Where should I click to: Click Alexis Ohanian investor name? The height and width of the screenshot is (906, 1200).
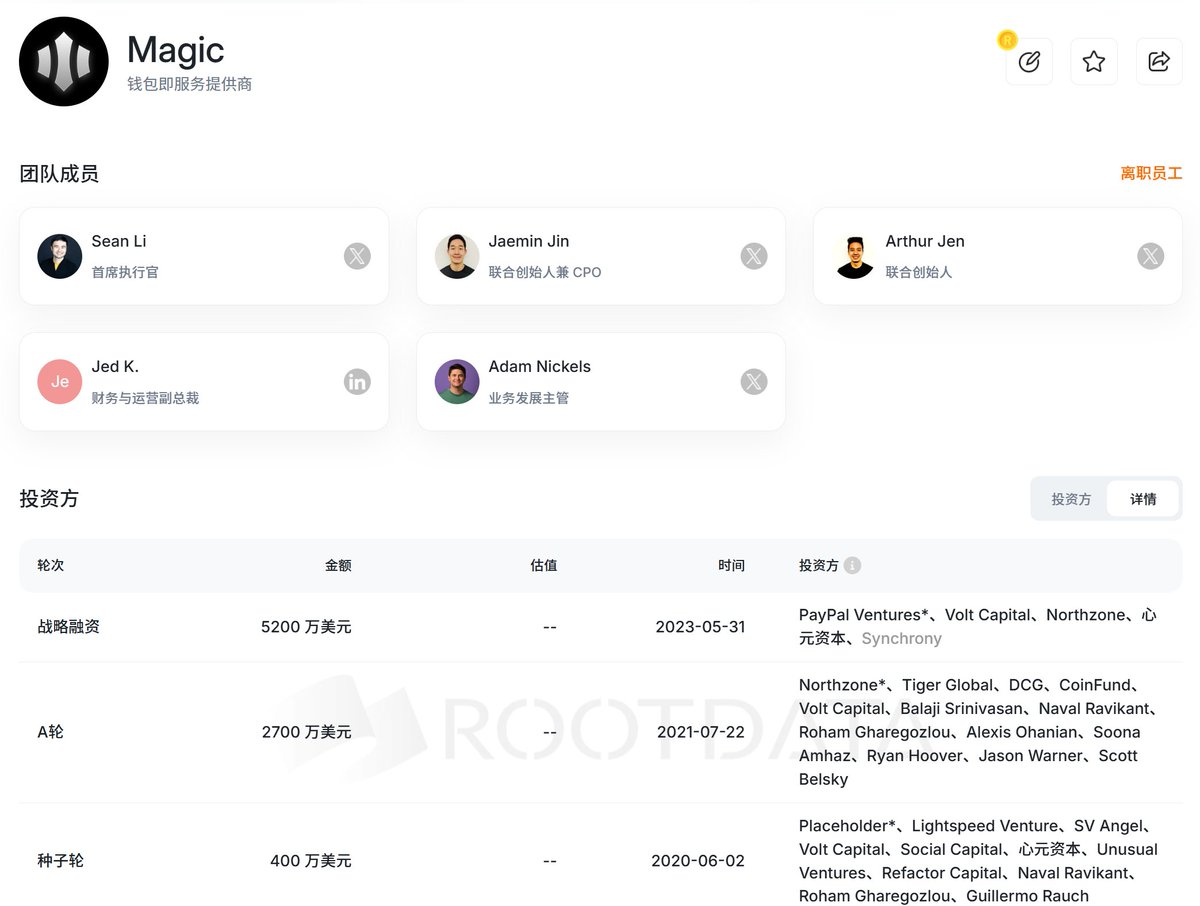point(1022,732)
